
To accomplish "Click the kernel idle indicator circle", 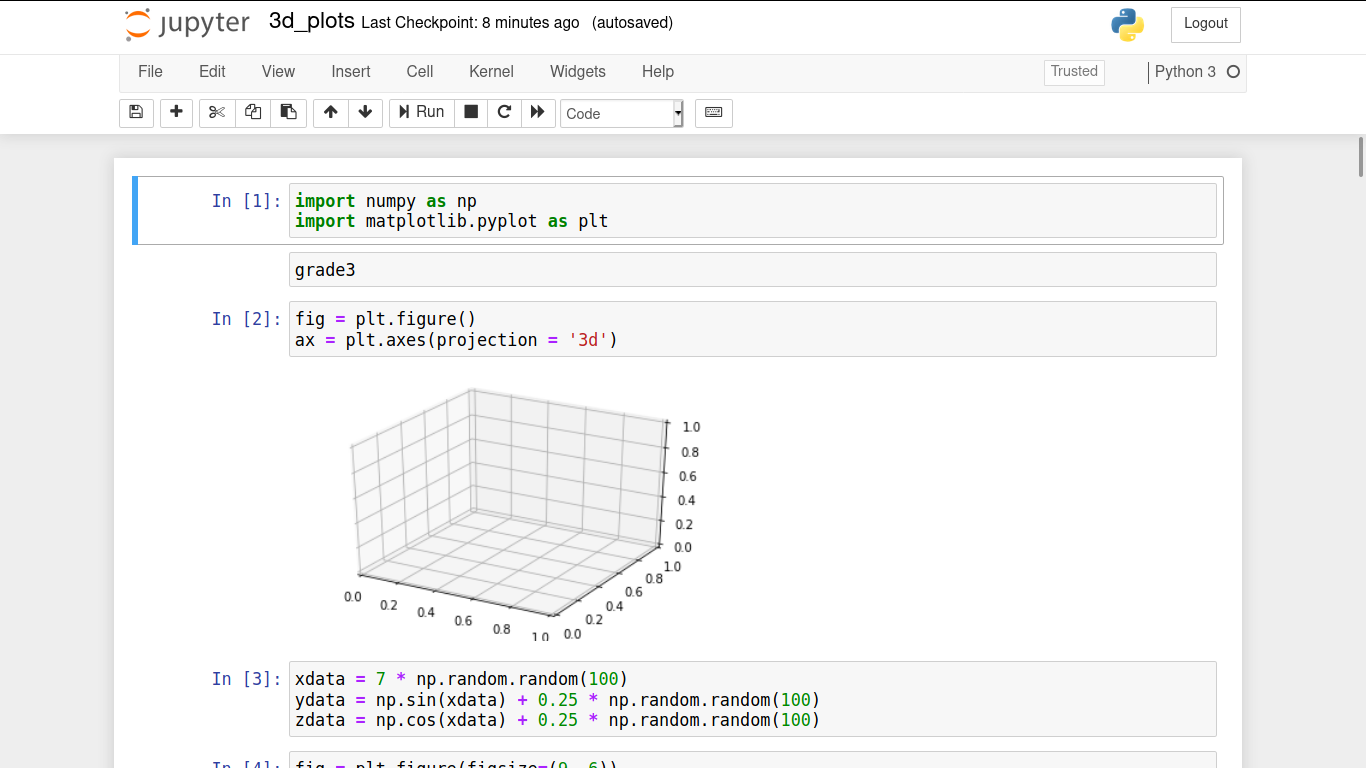I will pyautogui.click(x=1233, y=72).
